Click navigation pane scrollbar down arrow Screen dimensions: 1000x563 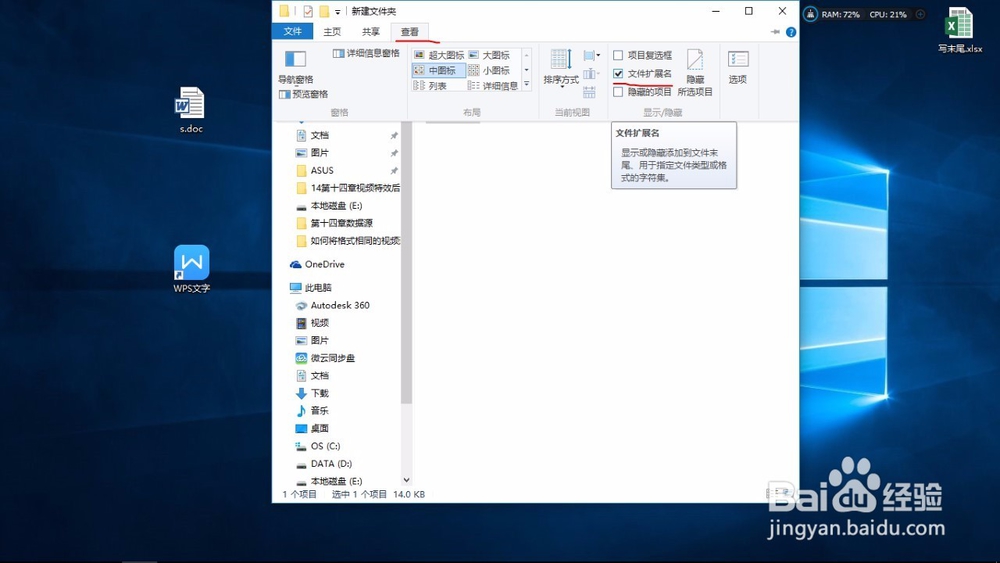pos(406,480)
